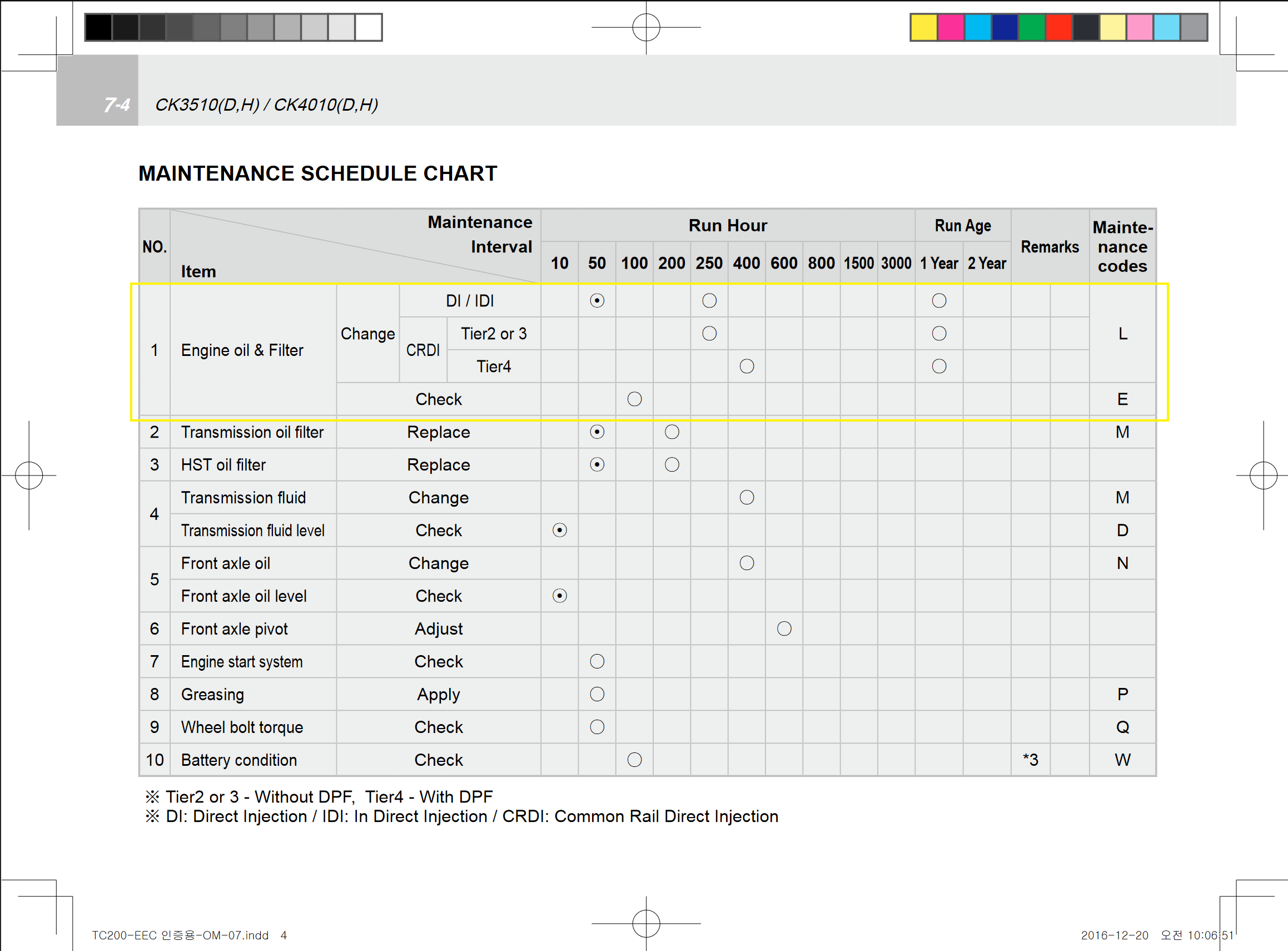Click the magenta swatch in the color bar

(951, 27)
